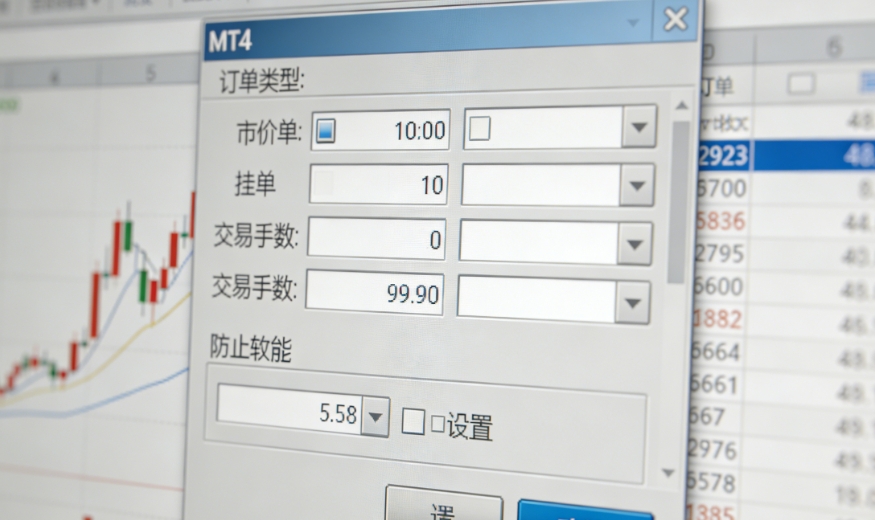This screenshot has width=875, height=520.
Task: Click the dialog vertical scrollbar thumb
Action: (x=678, y=202)
